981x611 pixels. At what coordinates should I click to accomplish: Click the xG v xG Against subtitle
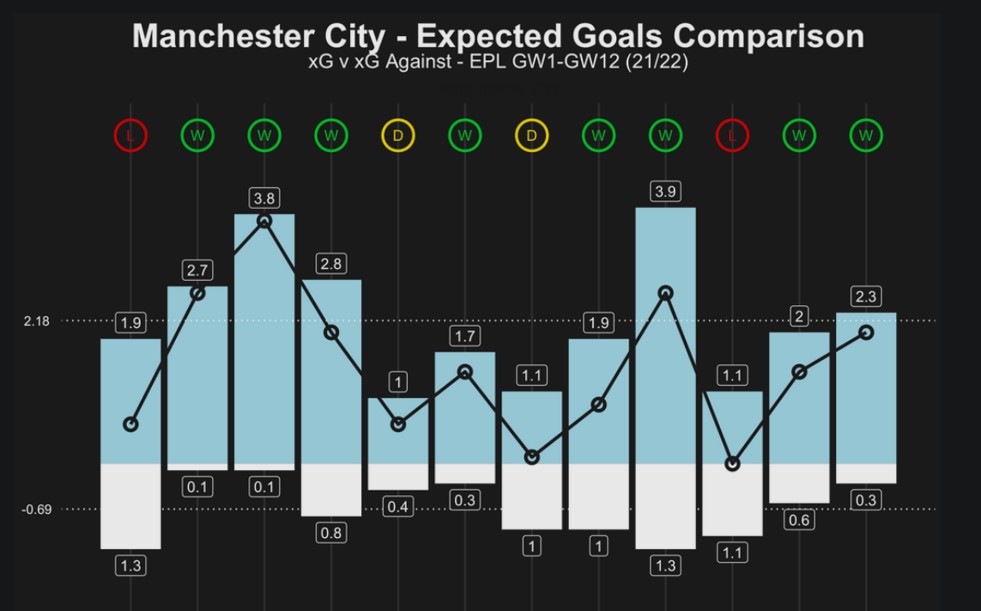coord(498,62)
